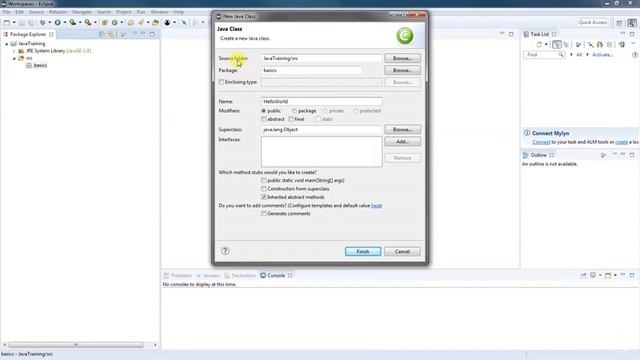Click the Search flashlight toolbar icon

pos(141,22)
